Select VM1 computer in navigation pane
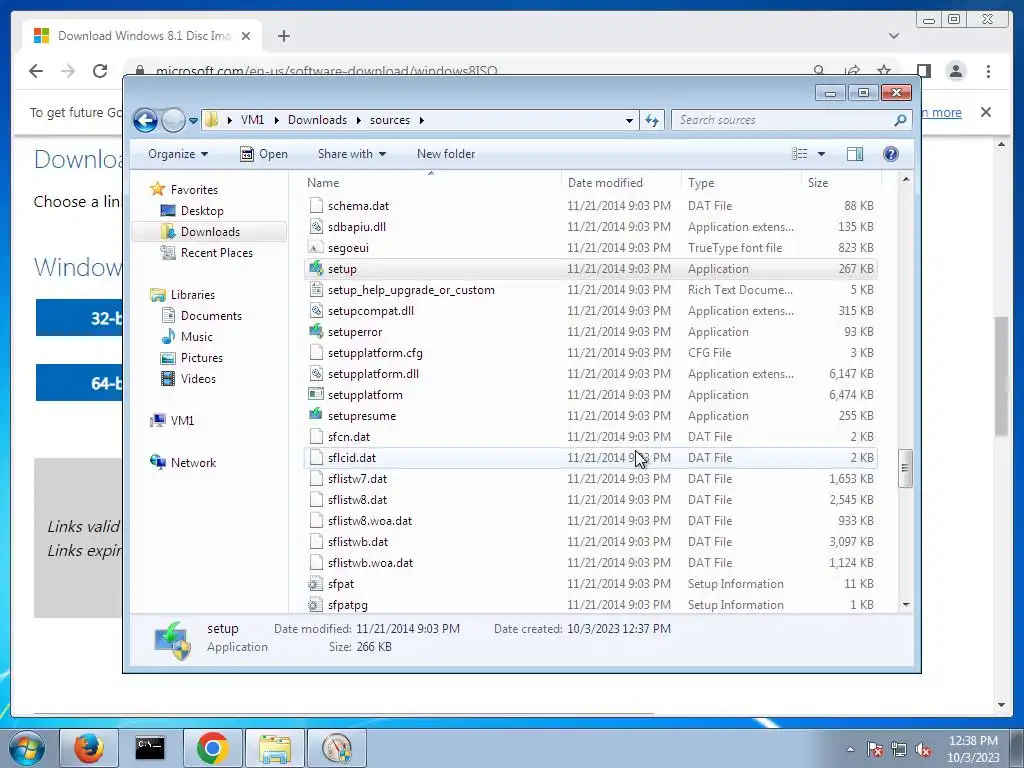Screen dimensions: 1024x768 pyautogui.click(x=182, y=421)
